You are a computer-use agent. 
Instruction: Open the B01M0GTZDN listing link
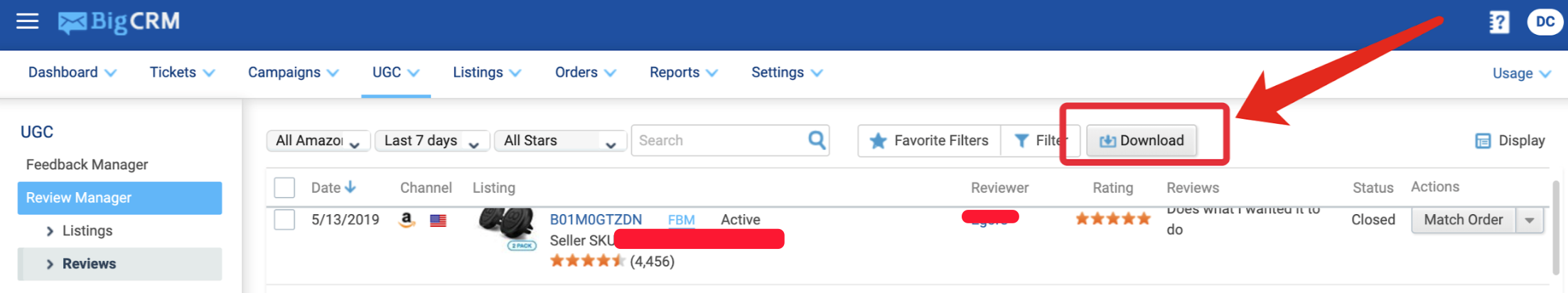point(596,220)
